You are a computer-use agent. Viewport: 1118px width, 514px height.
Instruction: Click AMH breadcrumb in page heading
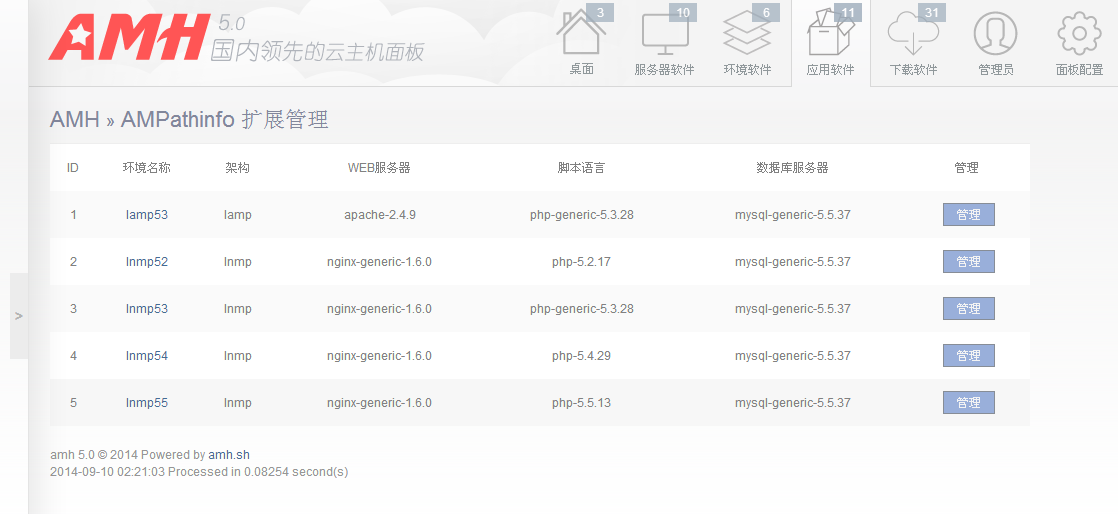(75, 120)
